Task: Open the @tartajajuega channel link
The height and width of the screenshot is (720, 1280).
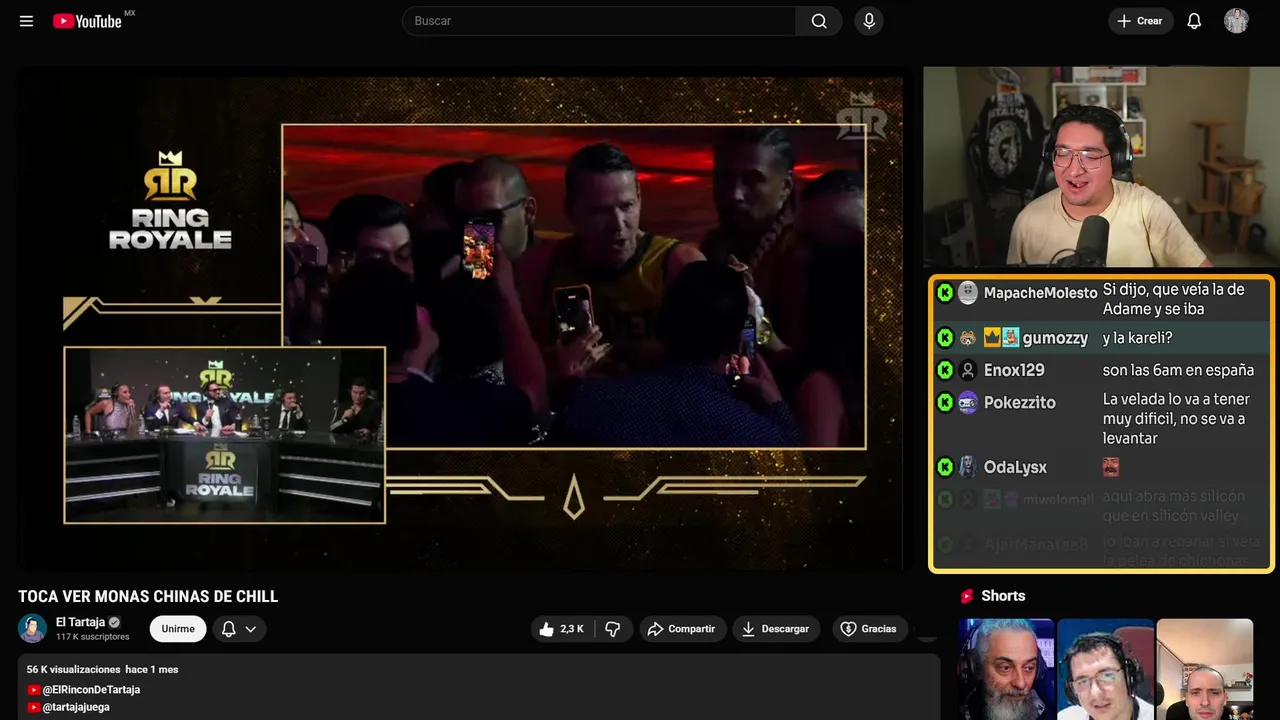Action: 76,707
